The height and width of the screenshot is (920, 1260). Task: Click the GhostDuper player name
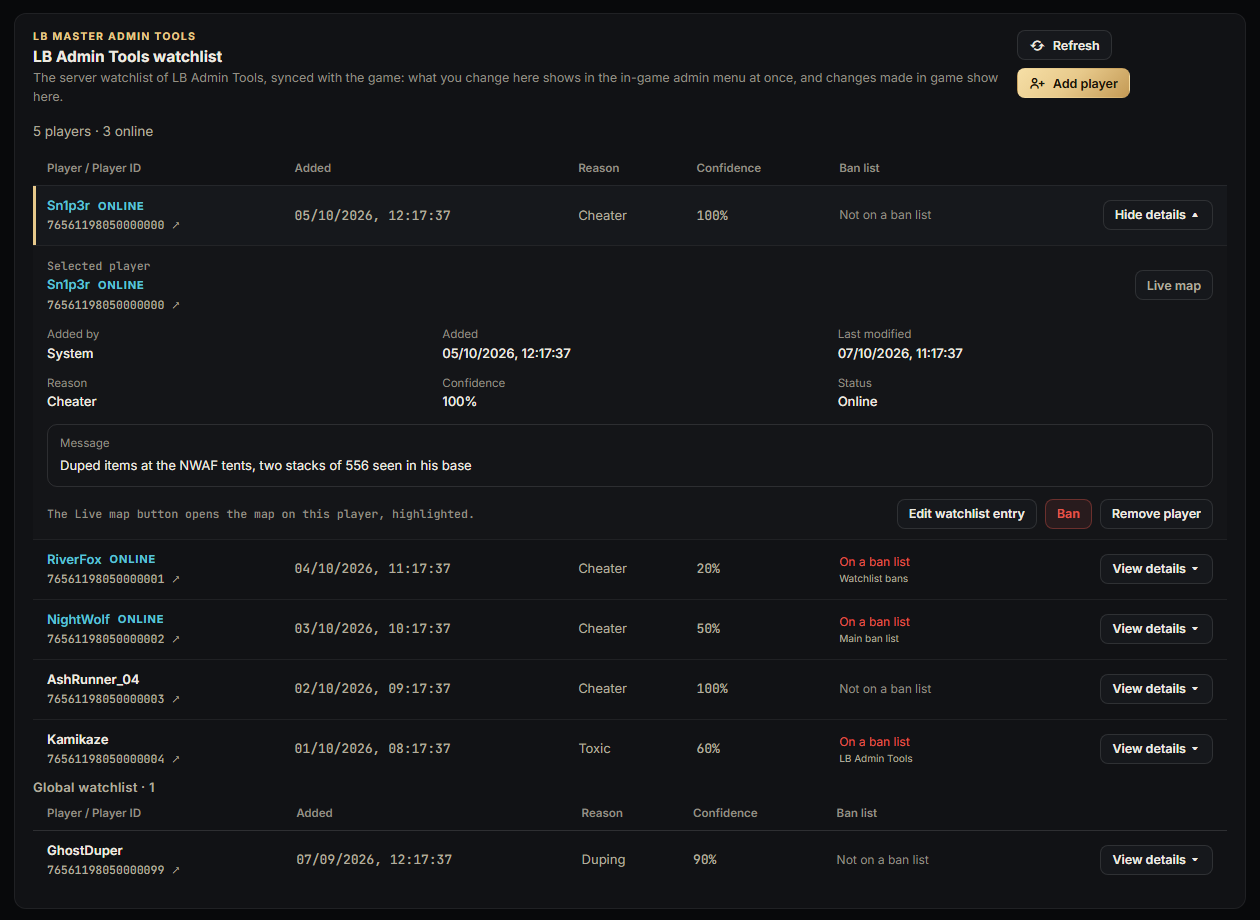pyautogui.click(x=85, y=850)
